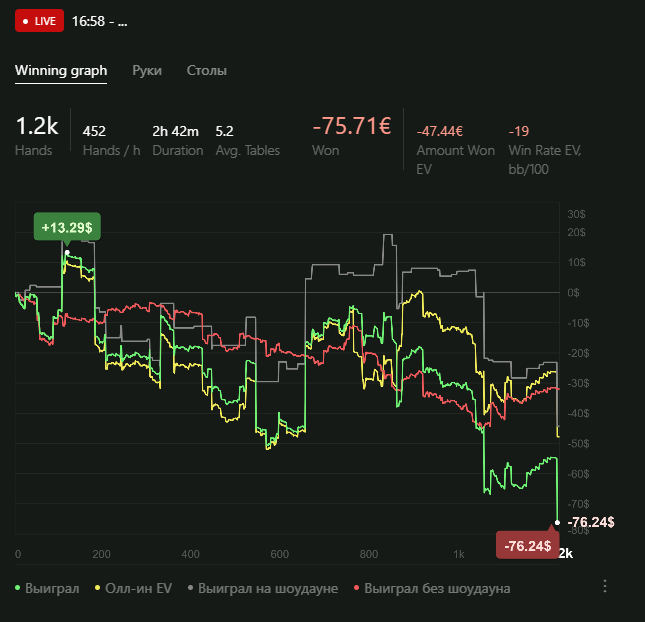This screenshot has width=645, height=622.
Task: Click the -50$ y-axis label
Action: tap(578, 443)
